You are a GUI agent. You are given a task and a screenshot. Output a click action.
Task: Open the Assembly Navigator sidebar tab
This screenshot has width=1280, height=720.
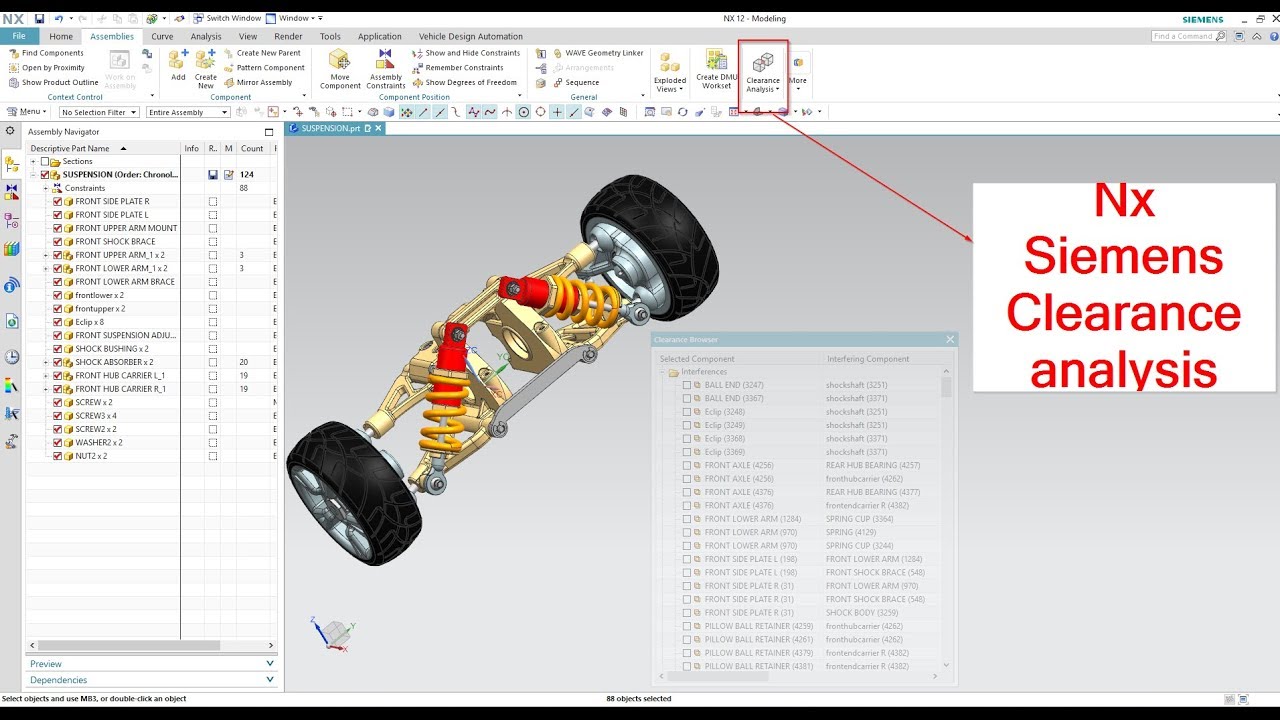point(11,164)
